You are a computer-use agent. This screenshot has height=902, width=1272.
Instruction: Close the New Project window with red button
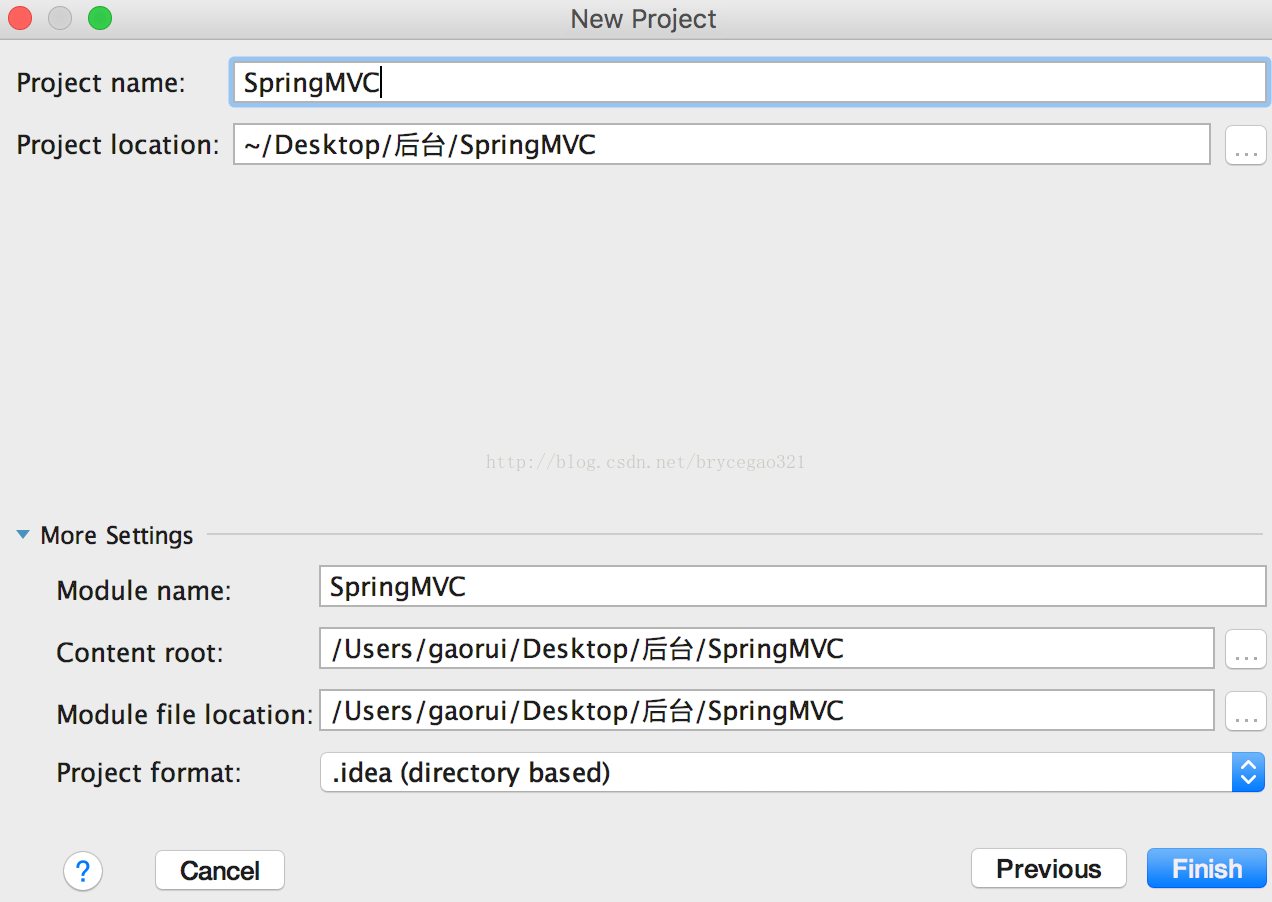20,18
